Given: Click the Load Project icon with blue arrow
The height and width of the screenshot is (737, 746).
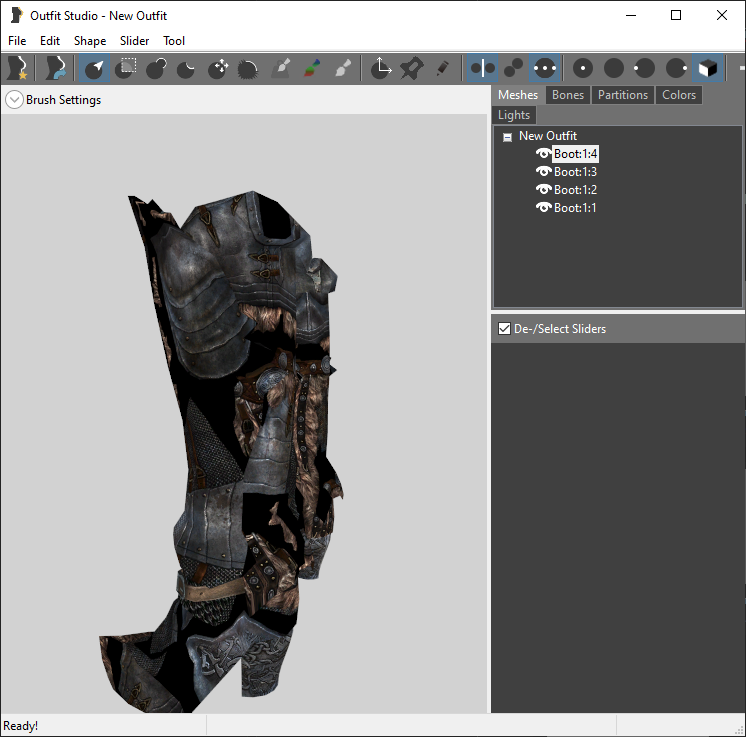Looking at the screenshot, I should [x=55, y=68].
